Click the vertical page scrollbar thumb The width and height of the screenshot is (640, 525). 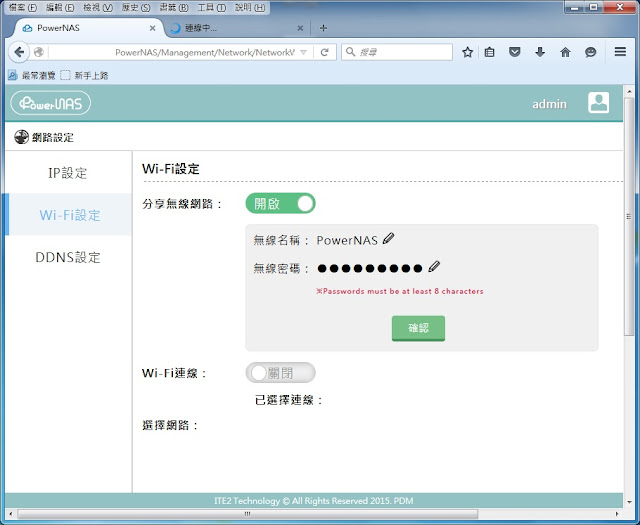[x=629, y=216]
